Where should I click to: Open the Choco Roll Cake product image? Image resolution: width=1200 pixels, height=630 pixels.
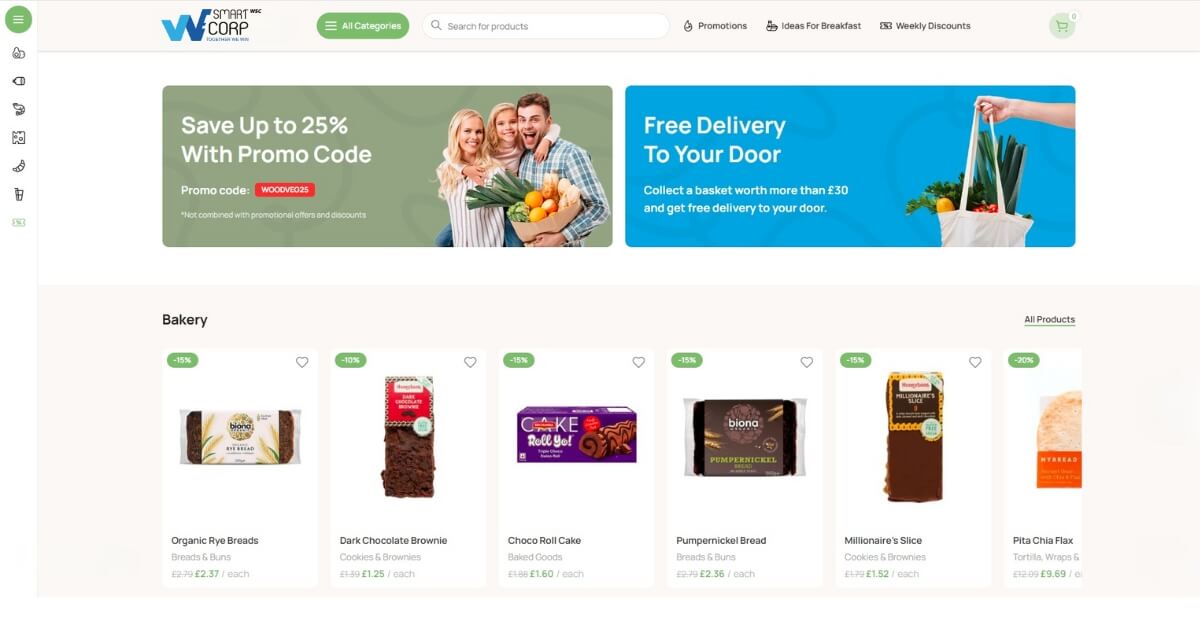(x=576, y=435)
